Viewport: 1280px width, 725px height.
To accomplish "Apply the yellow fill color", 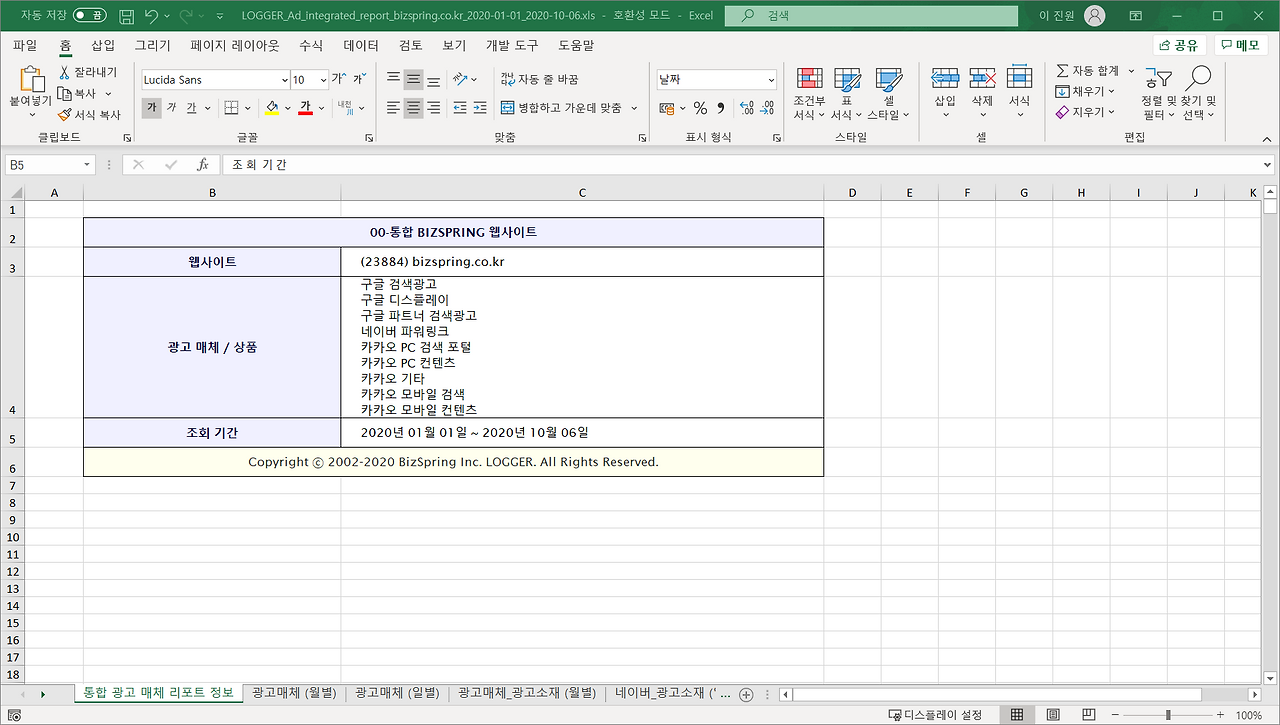I will (x=271, y=108).
